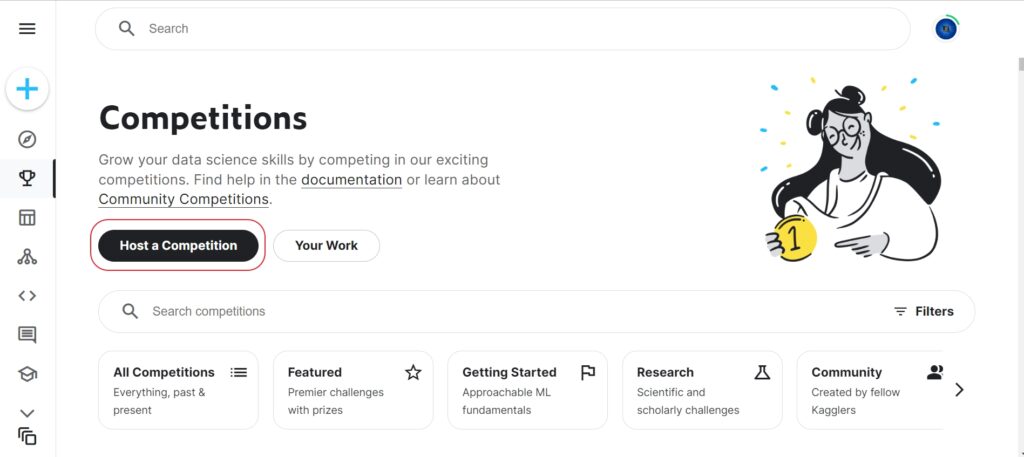Click the Host a Competition button
Screen dimensions: 1024x457
click(x=178, y=245)
